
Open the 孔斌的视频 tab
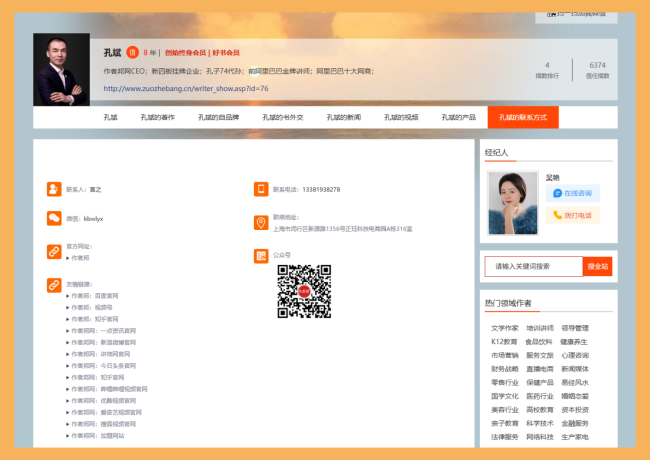point(399,117)
